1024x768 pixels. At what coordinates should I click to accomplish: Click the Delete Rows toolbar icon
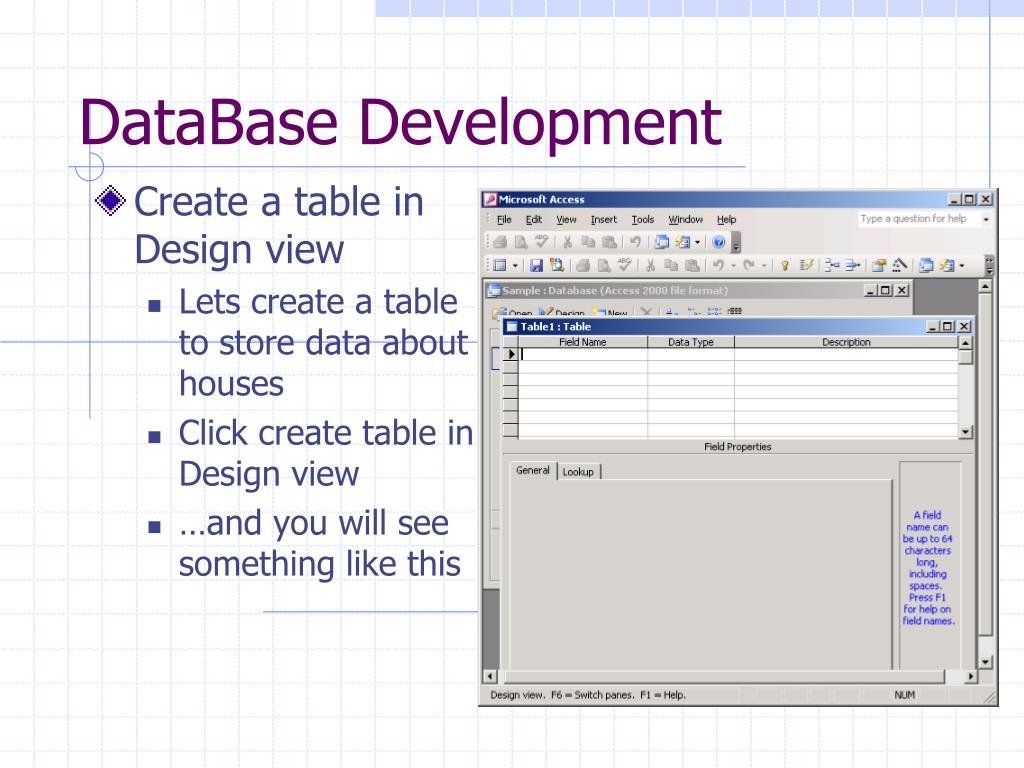[852, 265]
